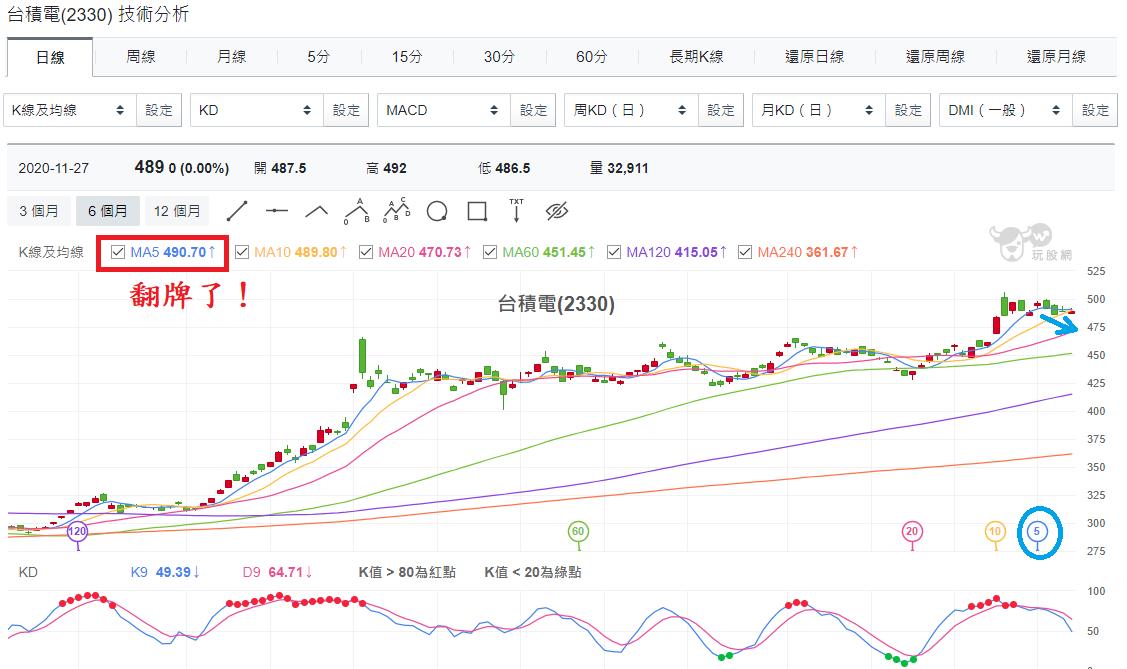Click the 低 486.5 low price text

pos(505,168)
